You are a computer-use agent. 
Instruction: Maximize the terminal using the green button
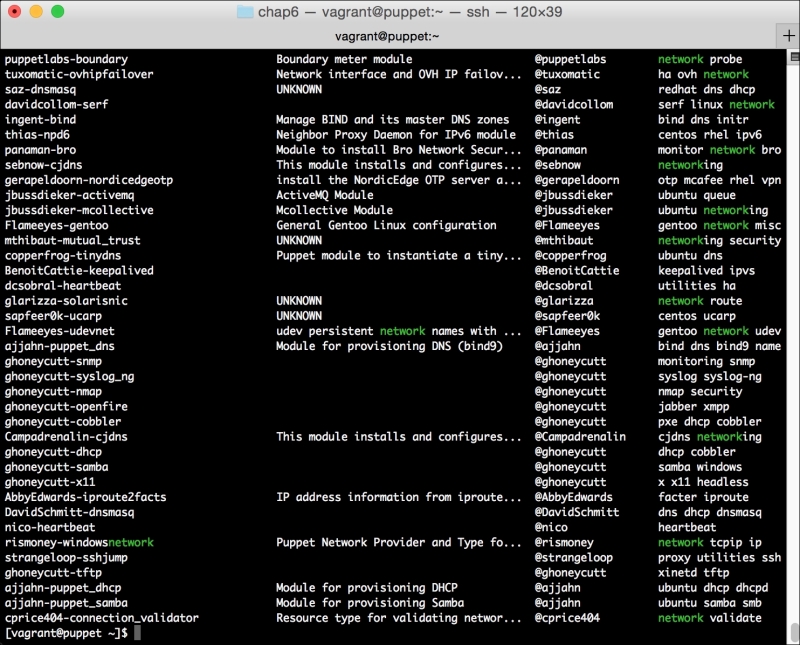pyautogui.click(x=56, y=12)
